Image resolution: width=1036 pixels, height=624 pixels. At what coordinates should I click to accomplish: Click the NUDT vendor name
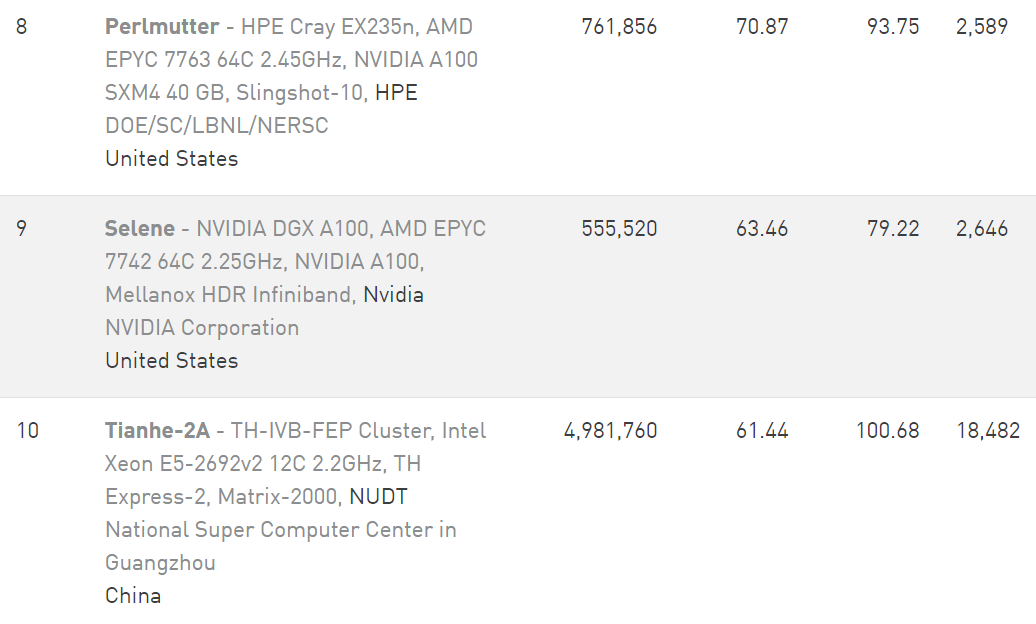378,497
